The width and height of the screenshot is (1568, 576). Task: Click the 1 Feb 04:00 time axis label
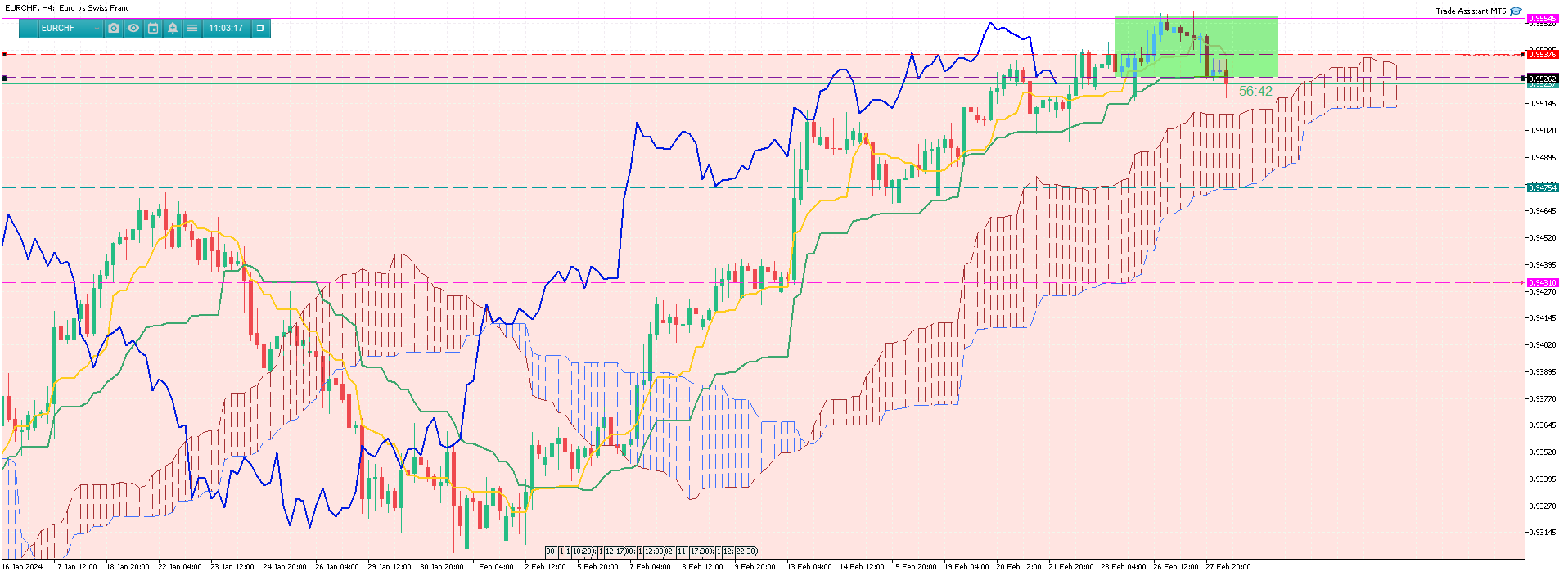click(x=493, y=566)
